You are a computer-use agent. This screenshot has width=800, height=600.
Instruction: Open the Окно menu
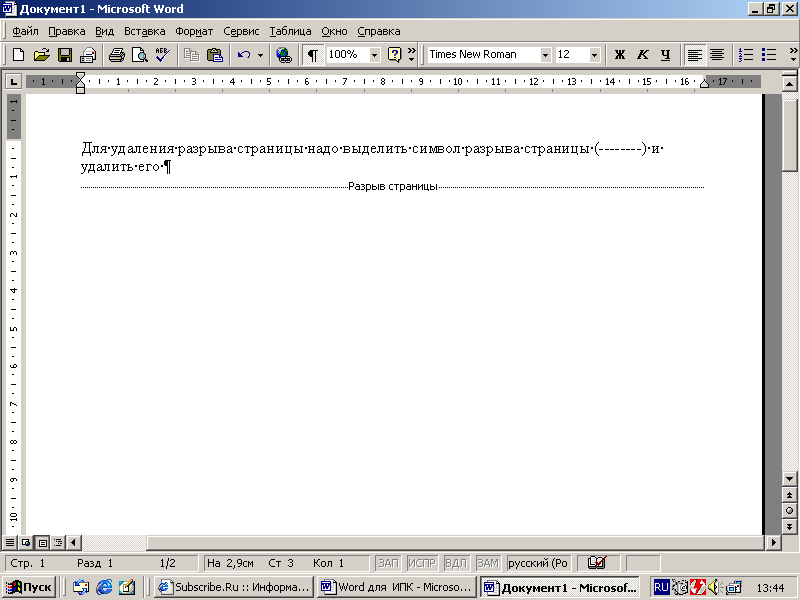[334, 31]
